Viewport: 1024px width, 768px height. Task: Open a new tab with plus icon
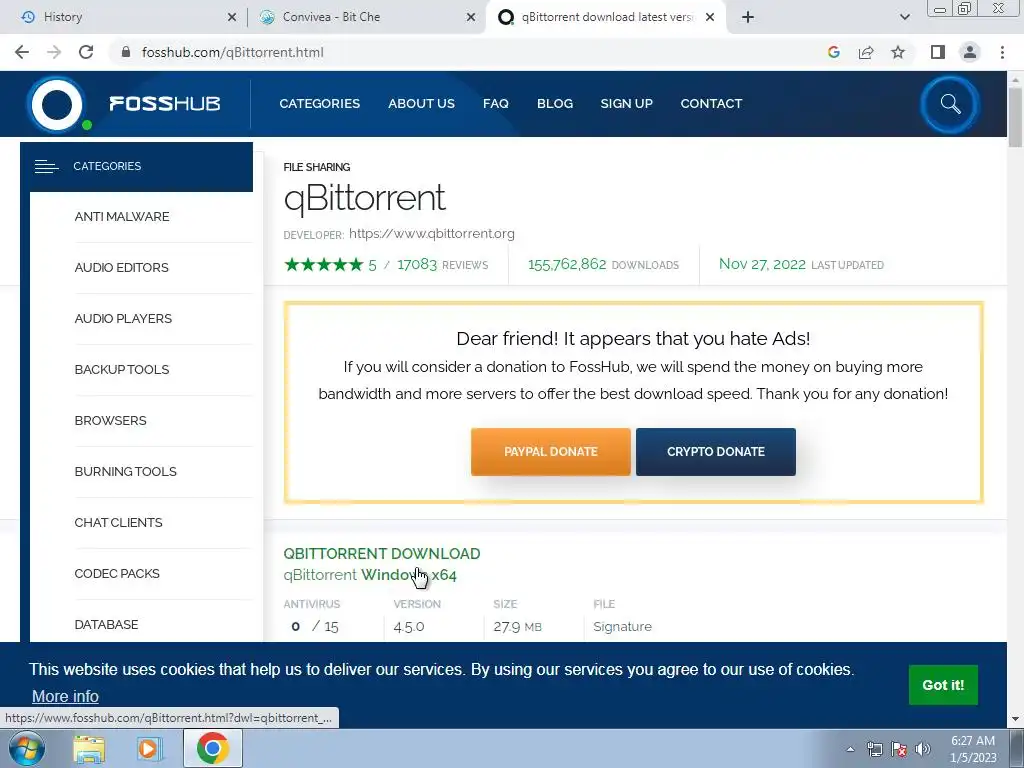coord(748,17)
